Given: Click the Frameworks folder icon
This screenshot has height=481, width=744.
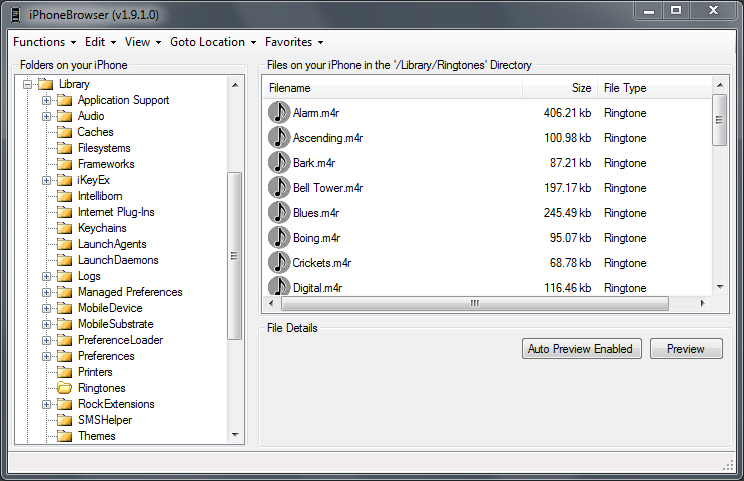Looking at the screenshot, I should (65, 164).
